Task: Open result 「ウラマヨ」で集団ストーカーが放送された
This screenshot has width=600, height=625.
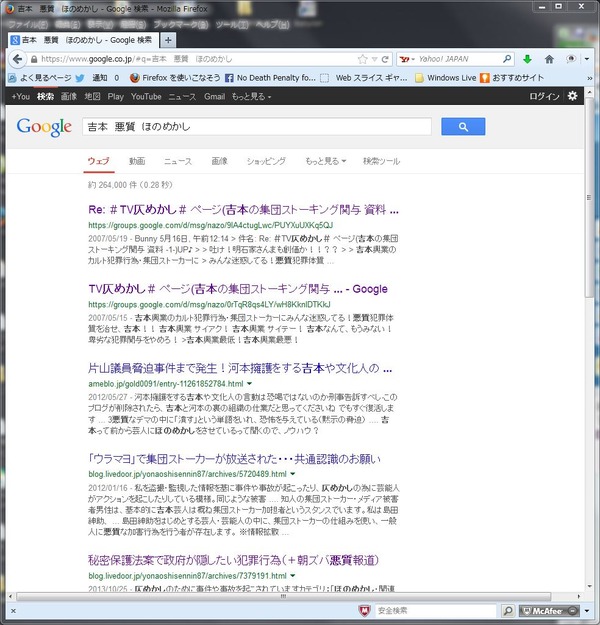Action: [234, 459]
